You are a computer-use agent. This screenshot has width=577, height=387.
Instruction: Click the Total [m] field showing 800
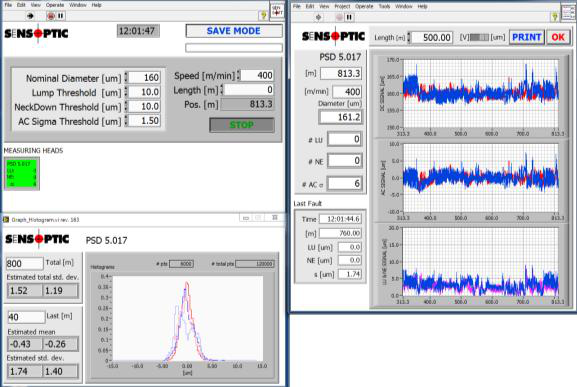pos(25,263)
